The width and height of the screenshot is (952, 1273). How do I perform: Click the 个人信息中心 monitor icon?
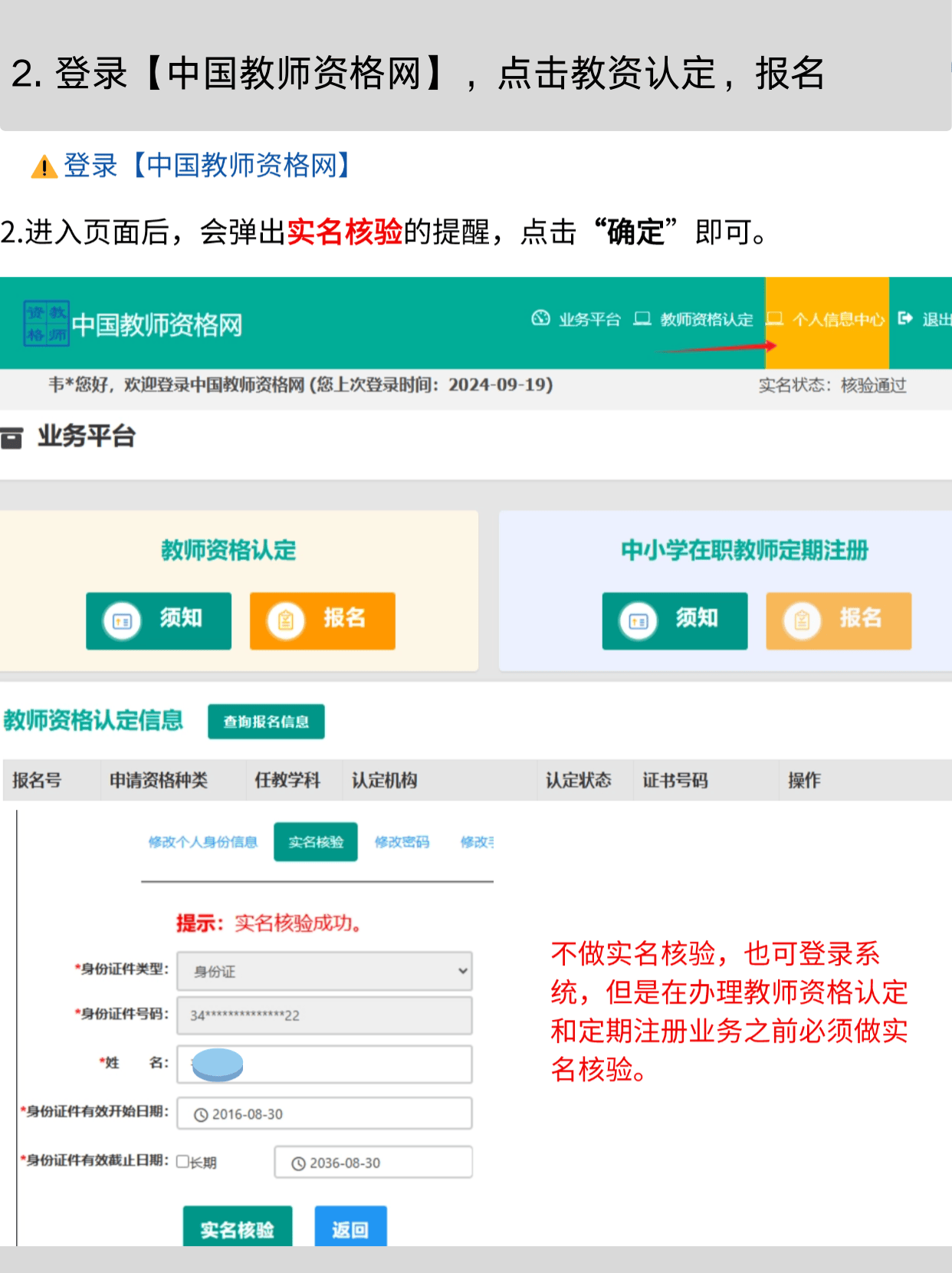[775, 318]
